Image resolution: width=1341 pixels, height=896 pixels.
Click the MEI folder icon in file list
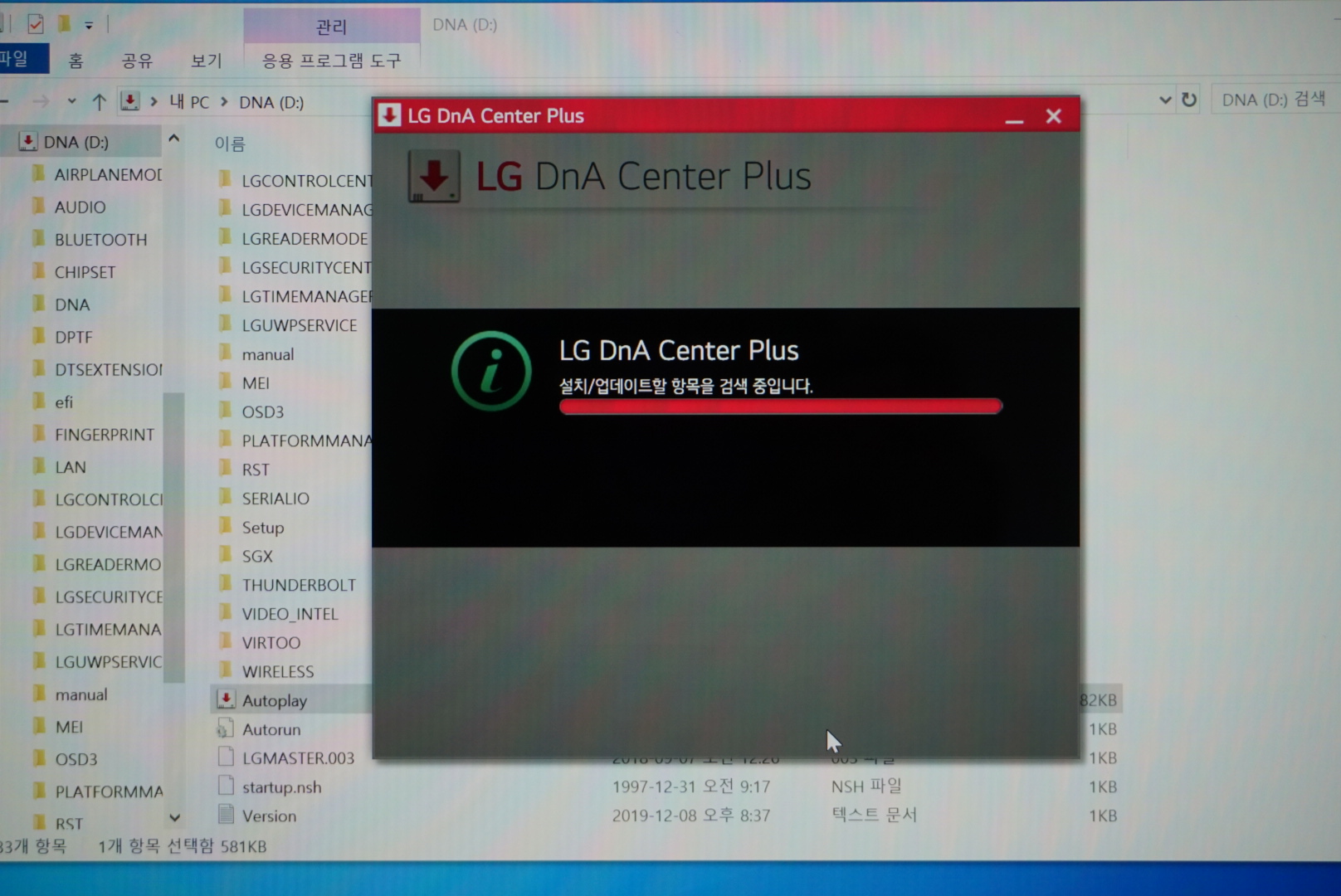tap(225, 382)
